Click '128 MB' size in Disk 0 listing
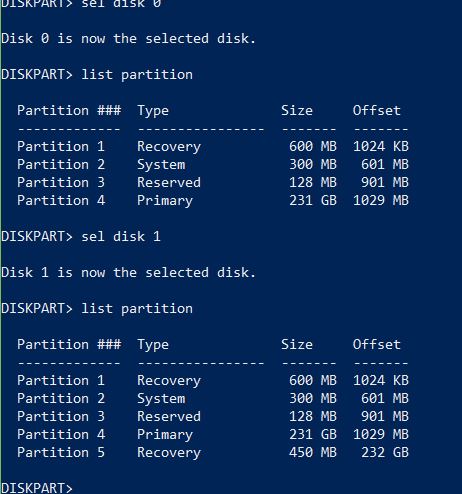Screen dimensions: 462x494 point(313,182)
